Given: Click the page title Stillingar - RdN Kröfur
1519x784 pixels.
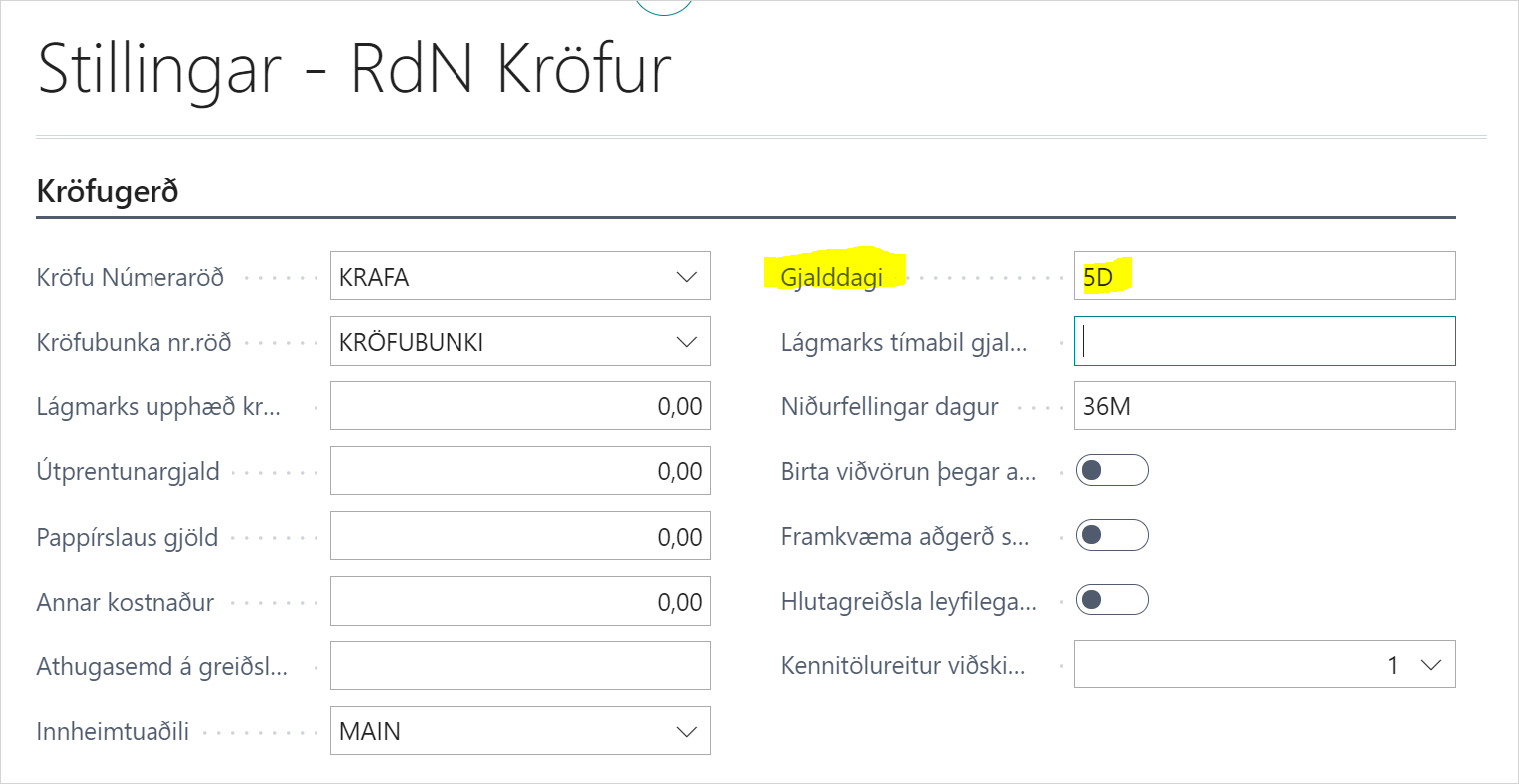Looking at the screenshot, I should (354, 68).
